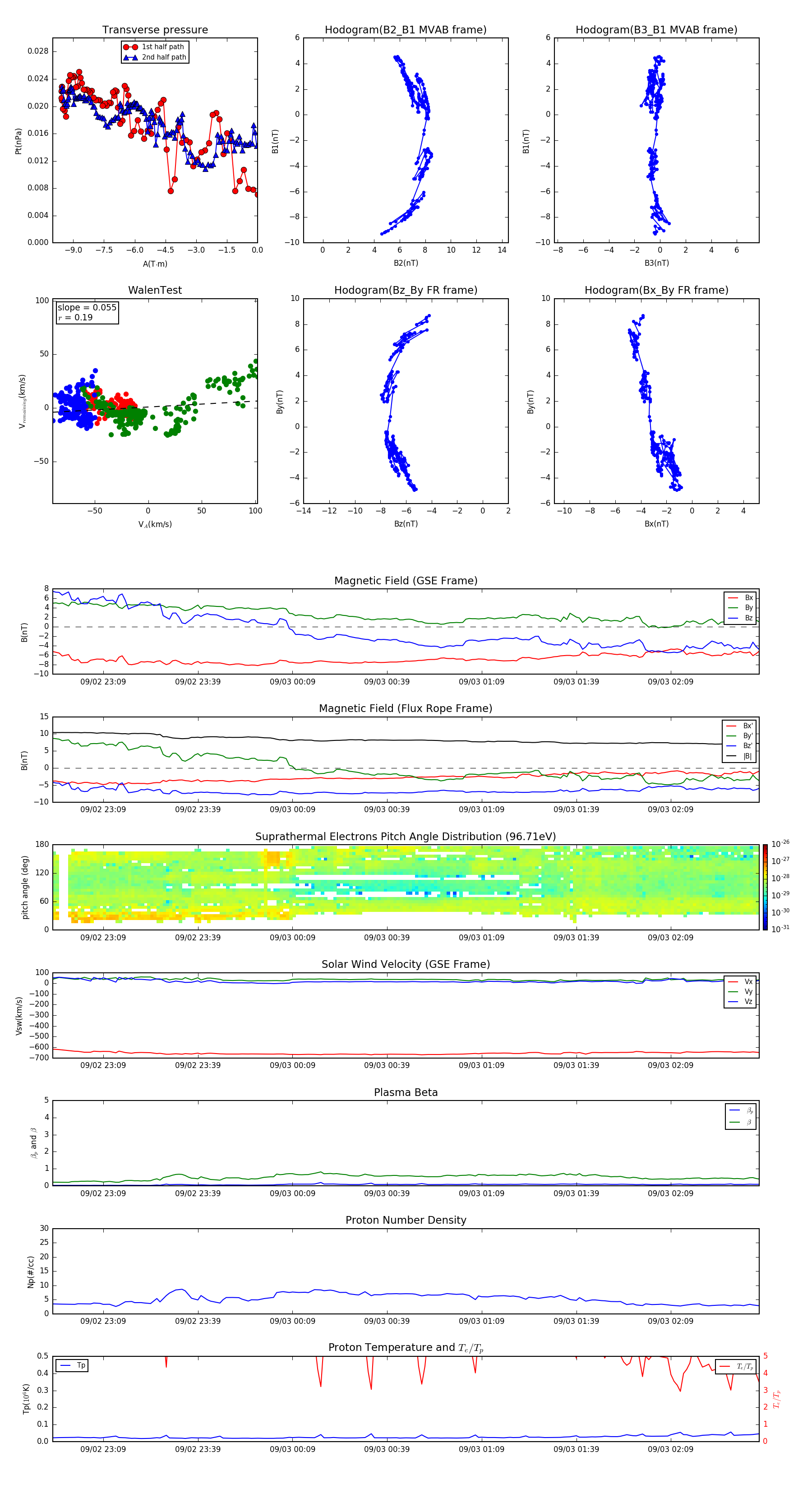Click 'Vz' legend entry in velocity plot
Viewport: 812px width, 1489px height.
point(741,1001)
